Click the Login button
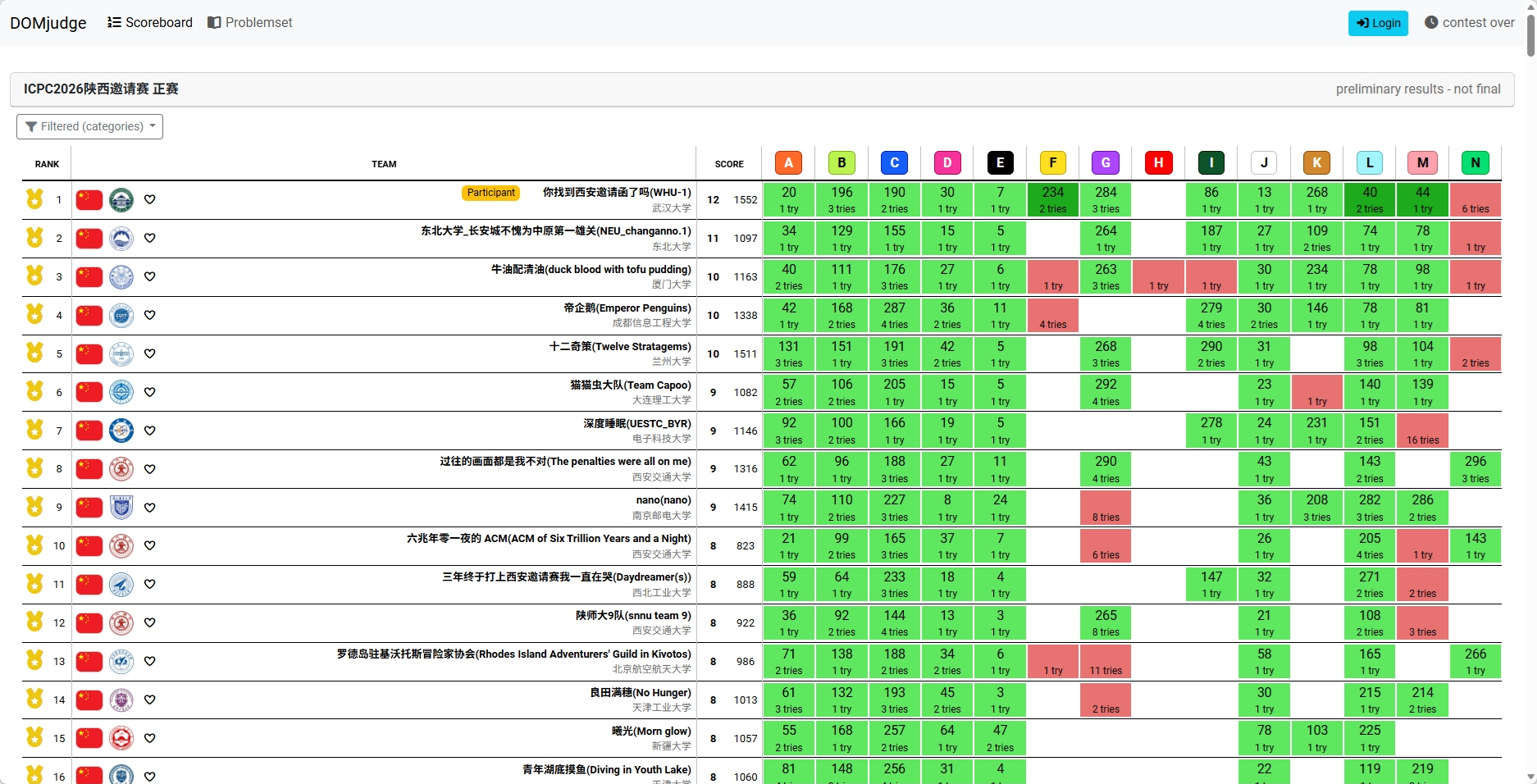 coord(1378,23)
